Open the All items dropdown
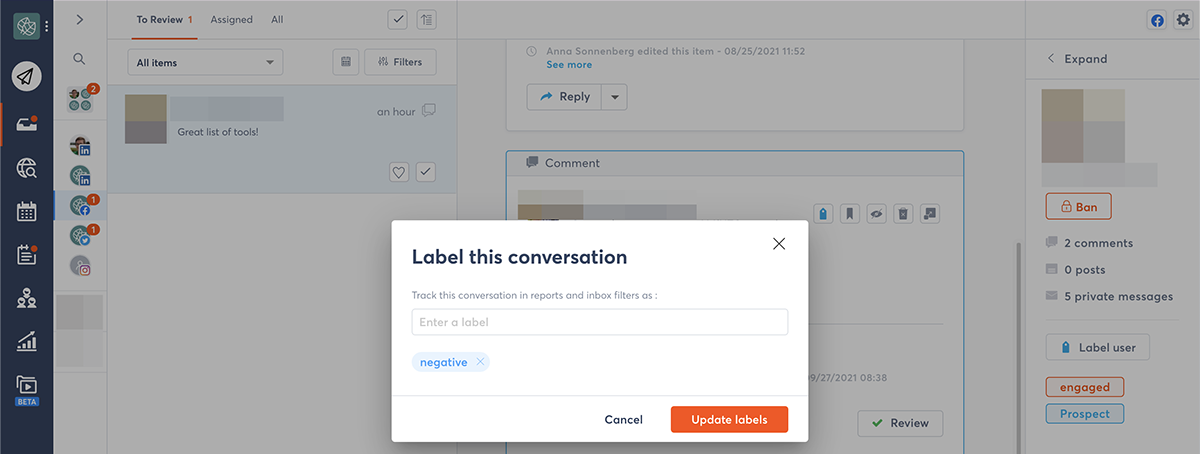 [205, 62]
